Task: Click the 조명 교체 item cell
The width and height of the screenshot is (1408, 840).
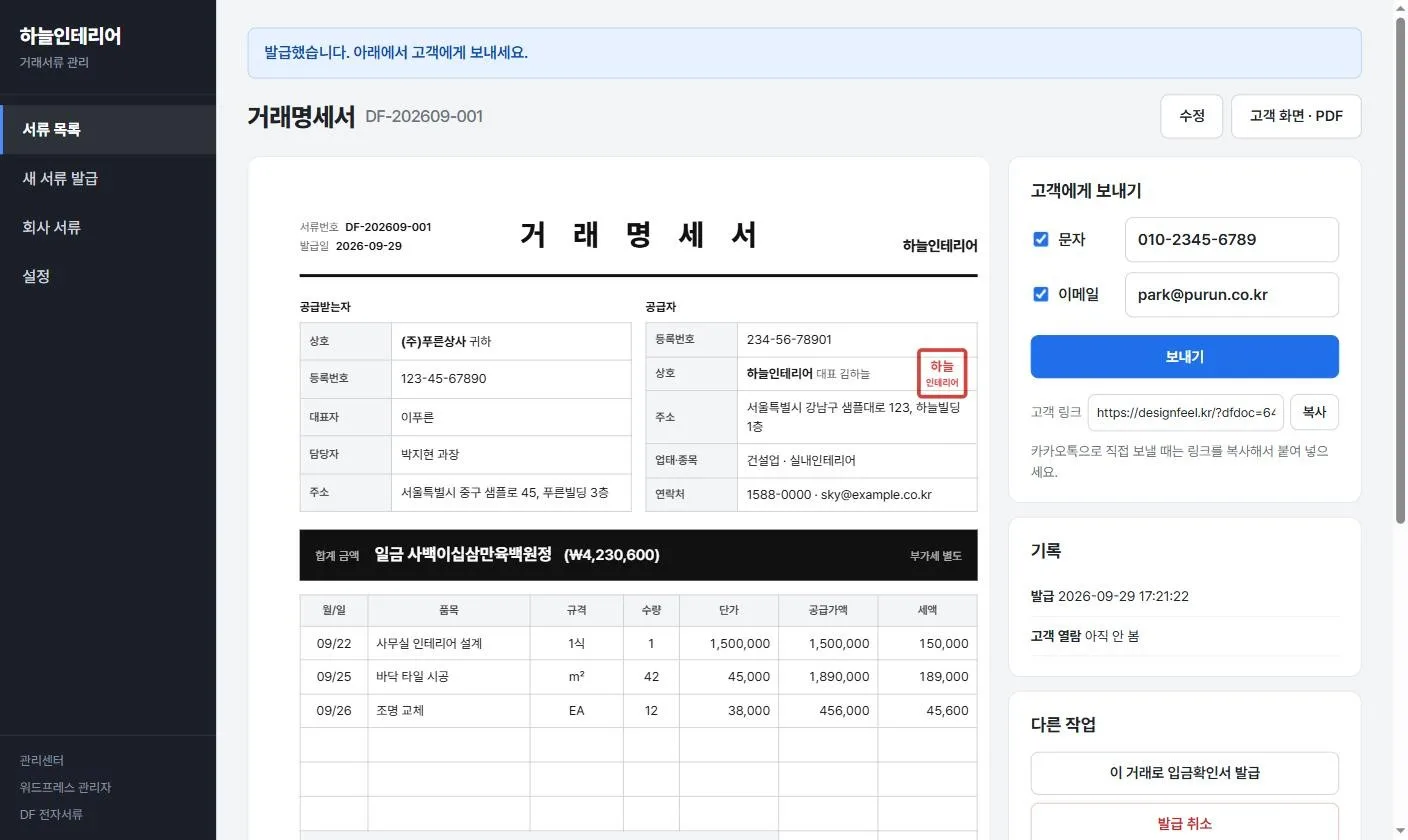Action: coord(449,711)
